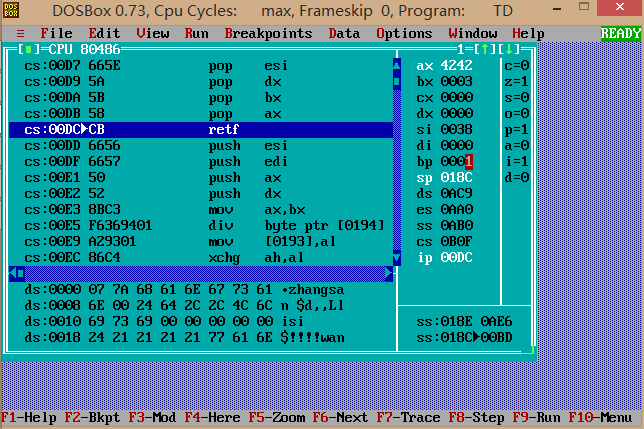The image size is (644, 429).
Task: Toggle the parity flag p=1
Action: pyautogui.click(x=517, y=130)
